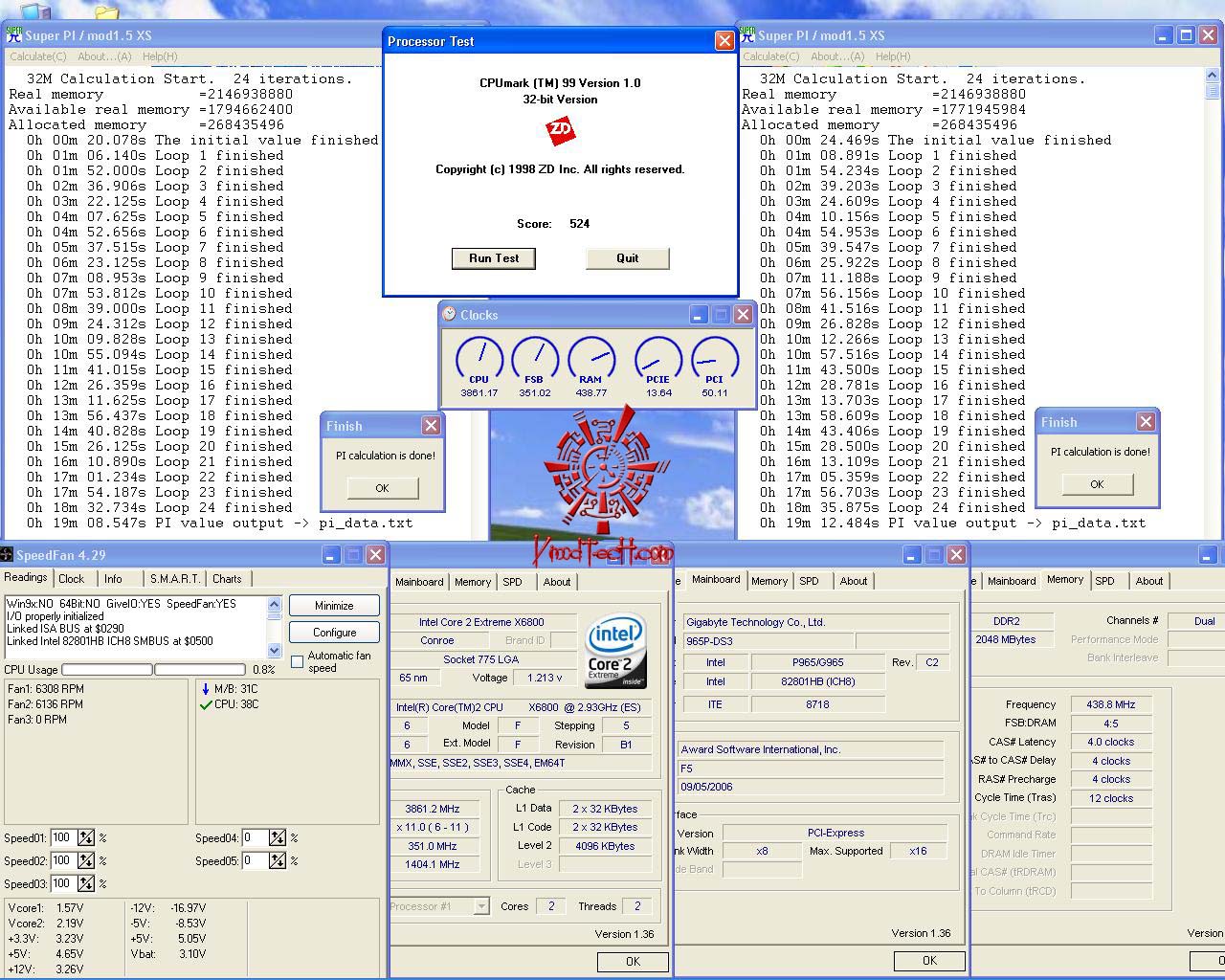Adjust the Speed01 spinner arrows
This screenshot has height=980, width=1225.
click(x=86, y=838)
